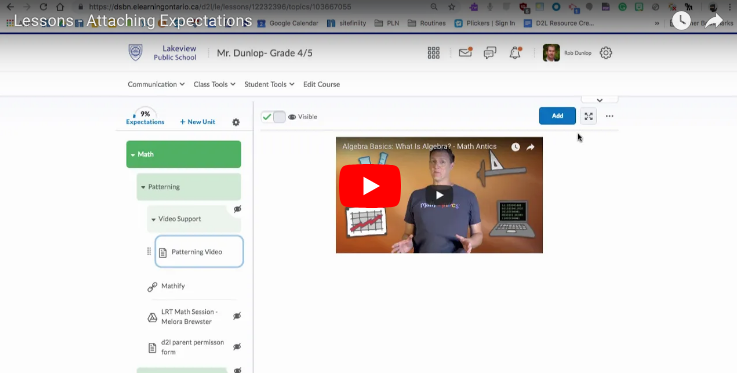Open the Student Tools dropdown menu
This screenshot has height=379, width=737.
tap(269, 84)
